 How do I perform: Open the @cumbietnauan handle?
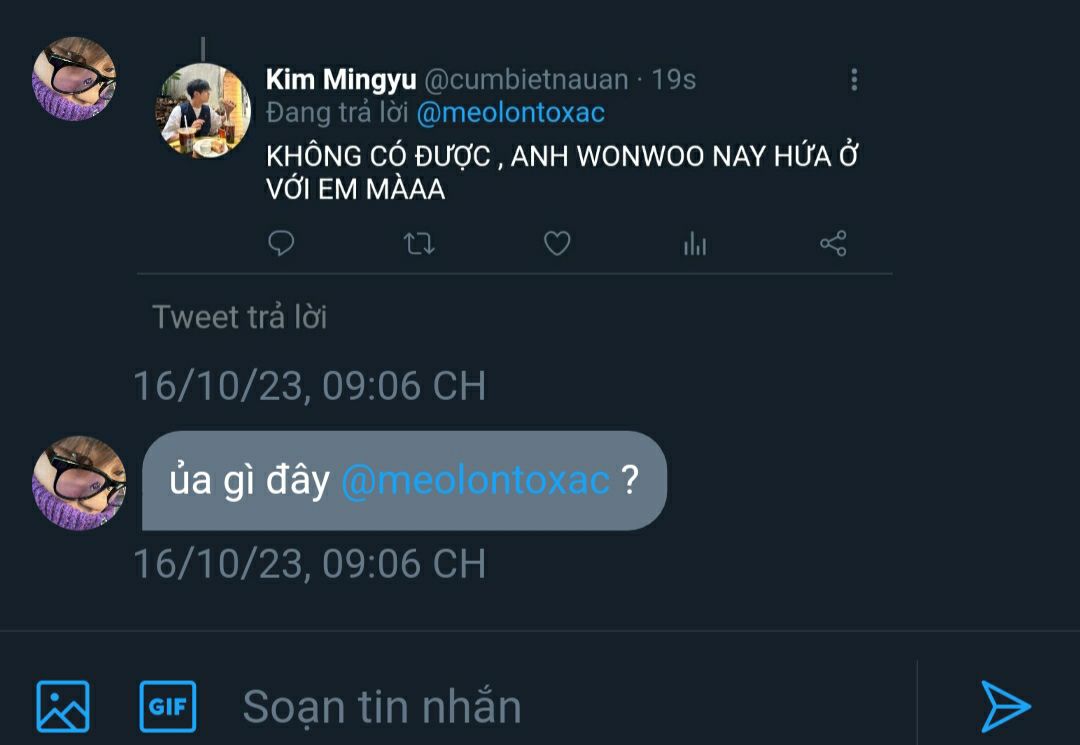(526, 80)
